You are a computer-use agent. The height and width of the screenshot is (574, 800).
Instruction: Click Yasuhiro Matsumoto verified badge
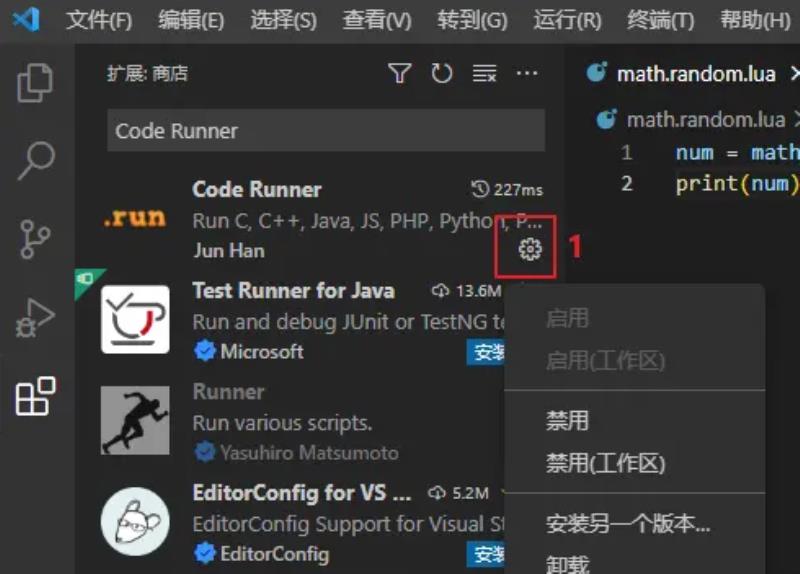coord(205,452)
